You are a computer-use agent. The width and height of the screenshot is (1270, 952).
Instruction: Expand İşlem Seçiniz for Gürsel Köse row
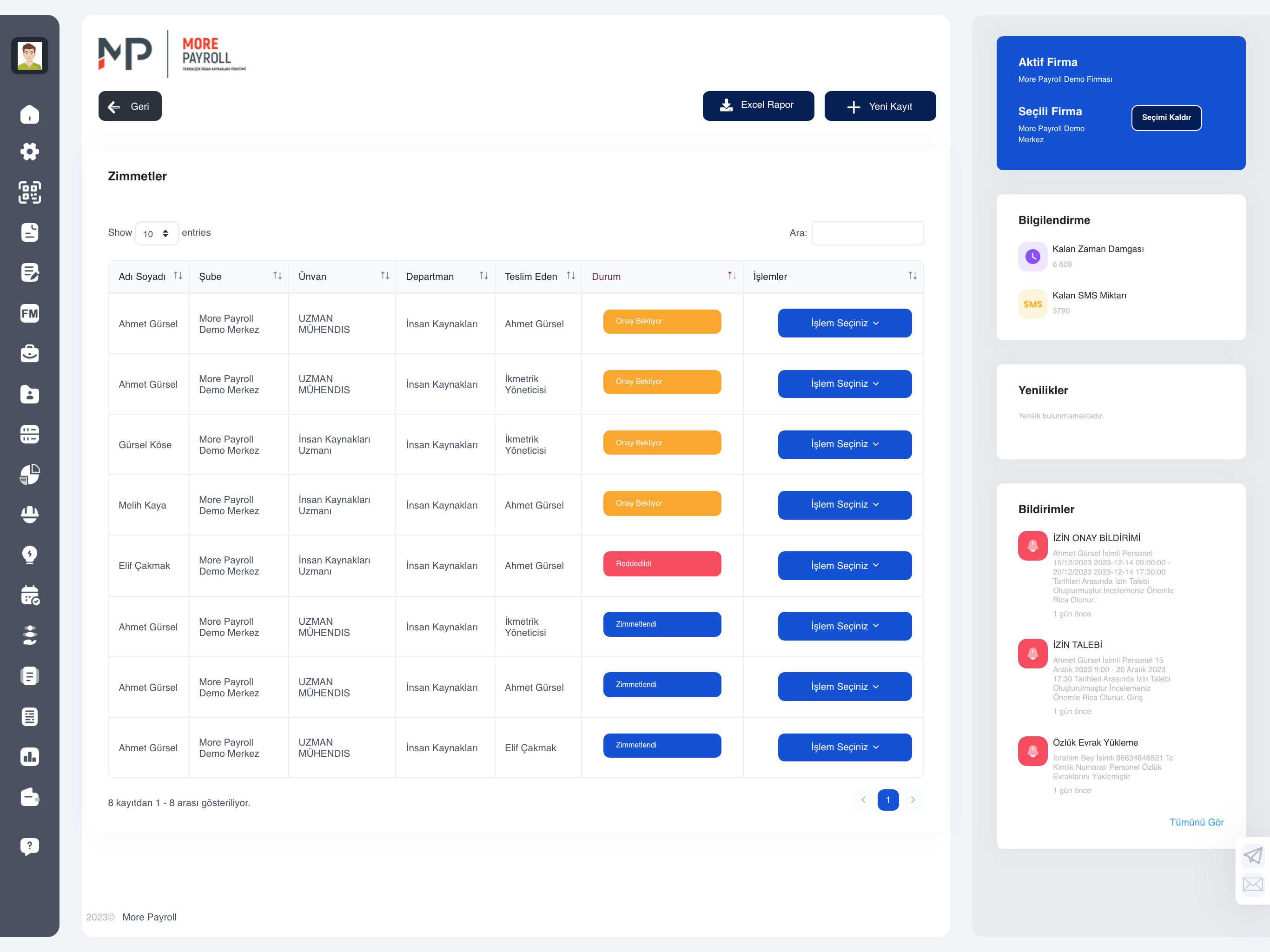point(845,444)
